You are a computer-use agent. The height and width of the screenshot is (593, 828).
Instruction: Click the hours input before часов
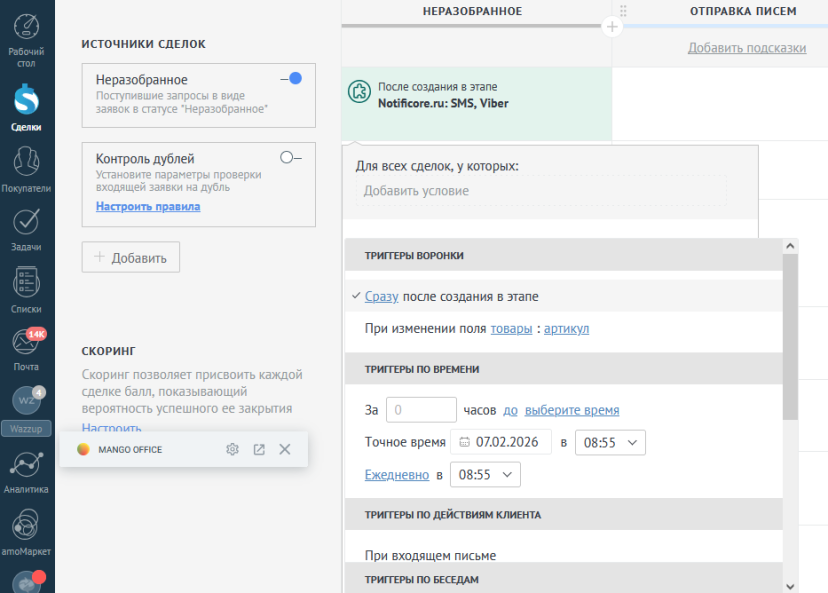point(421,410)
